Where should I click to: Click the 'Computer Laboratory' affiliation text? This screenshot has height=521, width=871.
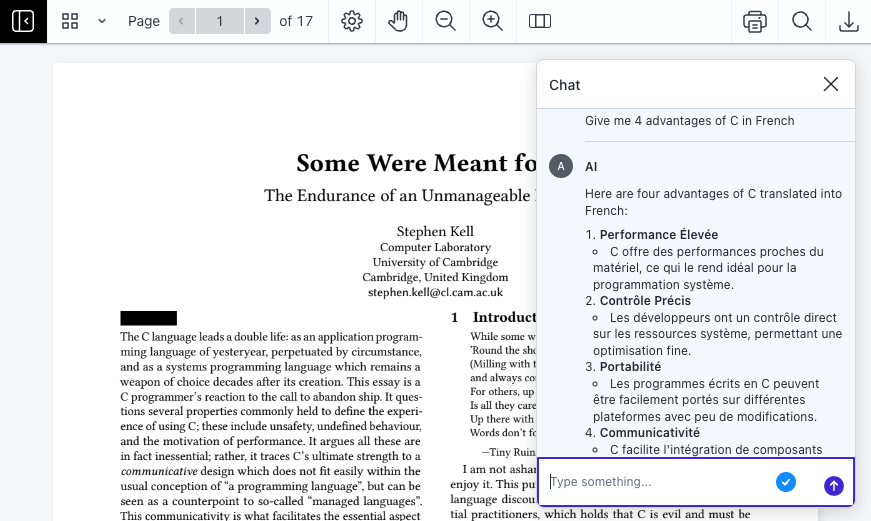click(x=435, y=247)
